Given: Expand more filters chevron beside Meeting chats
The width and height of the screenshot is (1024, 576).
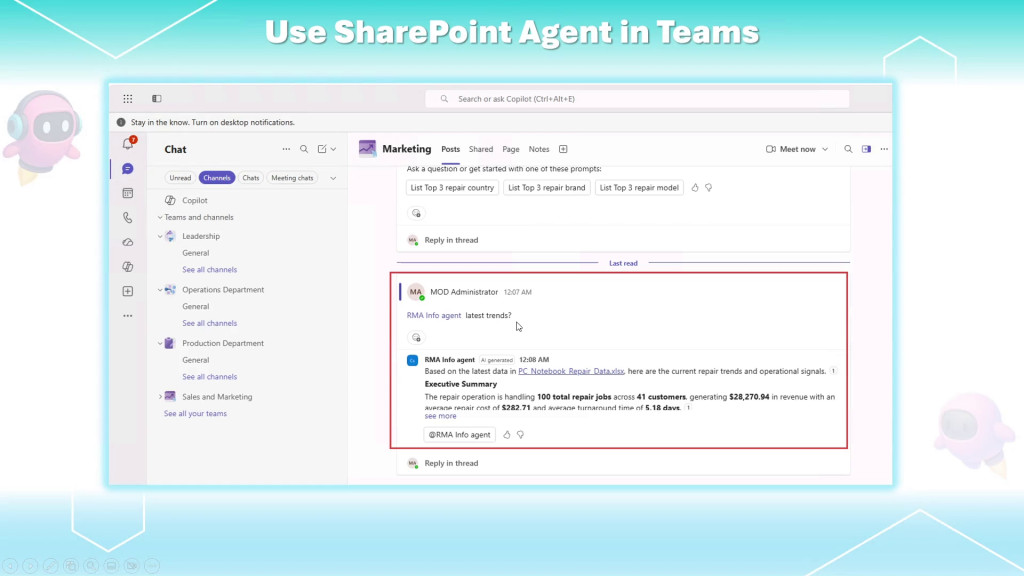Looking at the screenshot, I should (x=333, y=178).
